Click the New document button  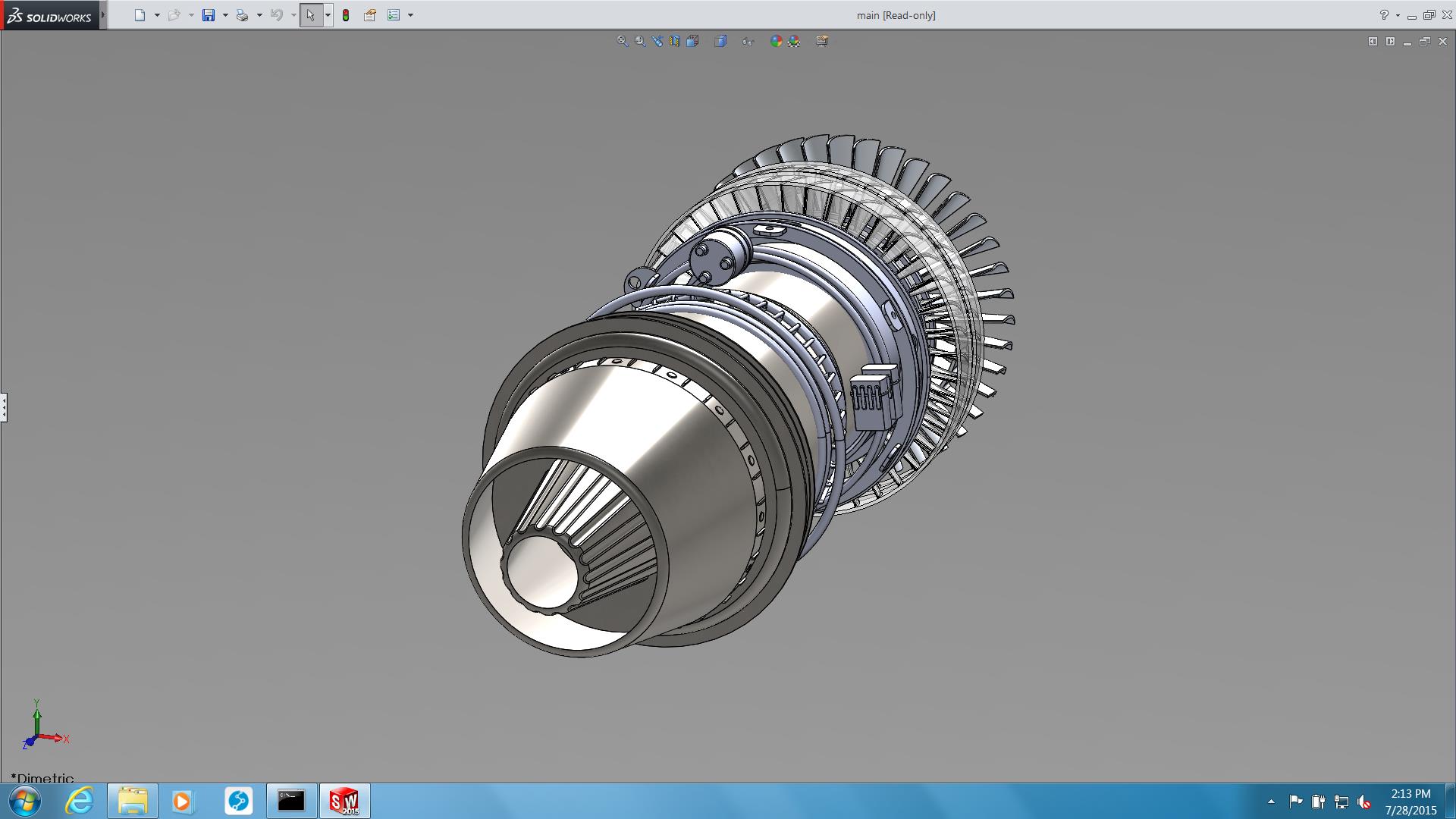(x=140, y=15)
